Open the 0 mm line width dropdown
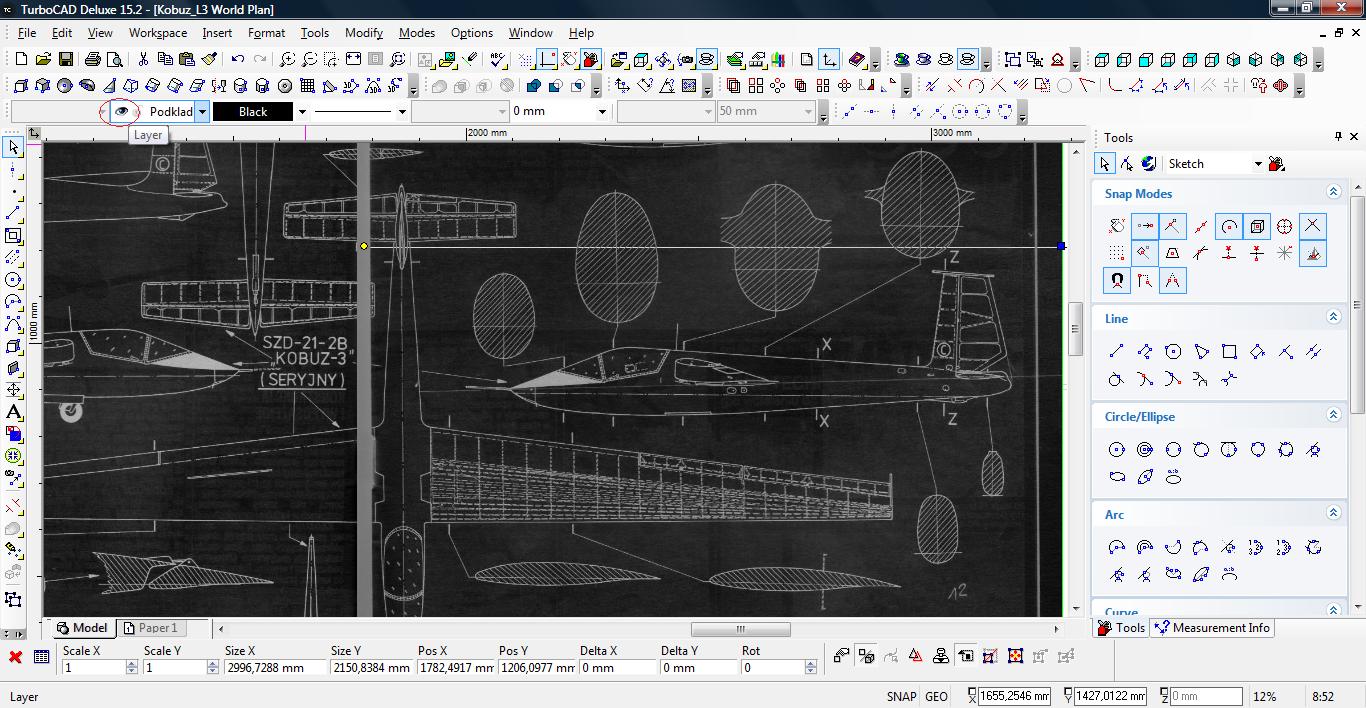This screenshot has height=708, width=1366. point(602,112)
